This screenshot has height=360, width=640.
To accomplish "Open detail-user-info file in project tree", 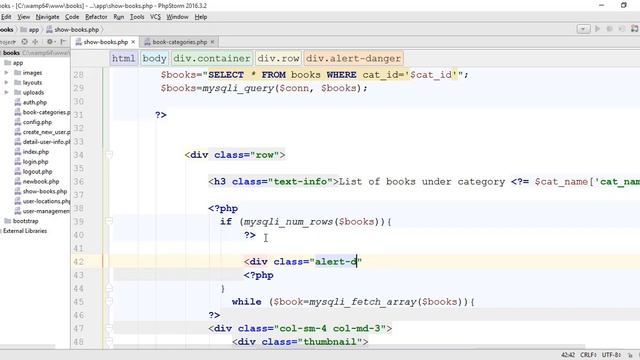I will (x=42, y=142).
